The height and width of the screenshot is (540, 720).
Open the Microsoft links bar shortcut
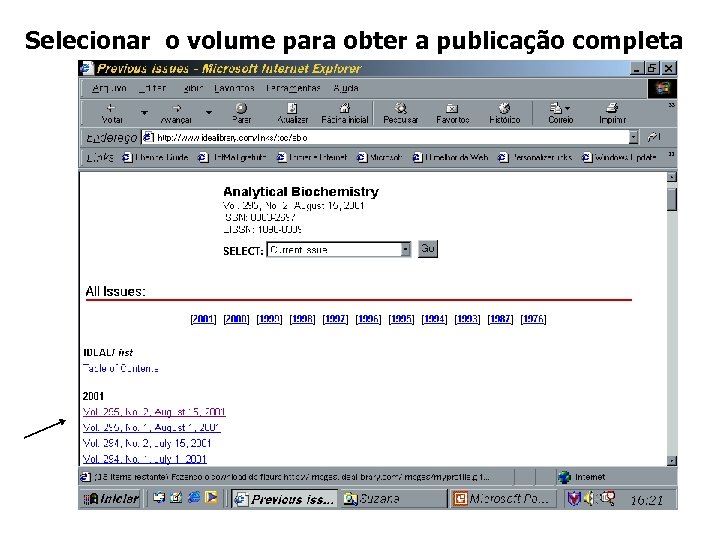pos(380,158)
